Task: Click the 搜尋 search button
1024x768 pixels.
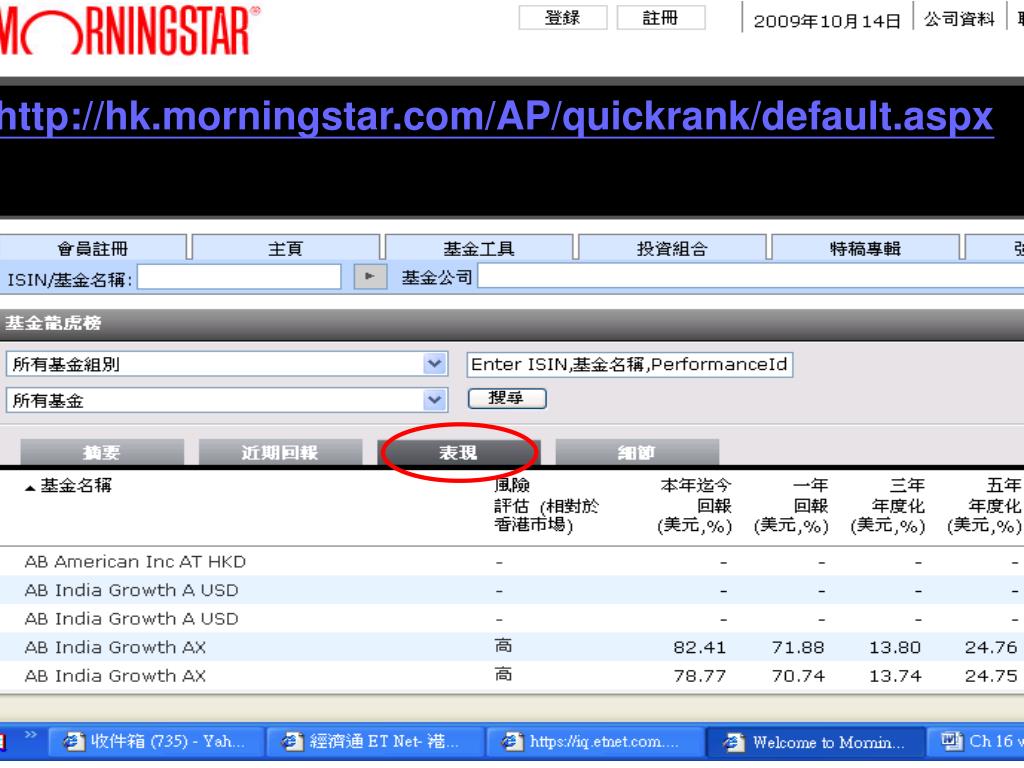Action: pyautogui.click(x=507, y=398)
